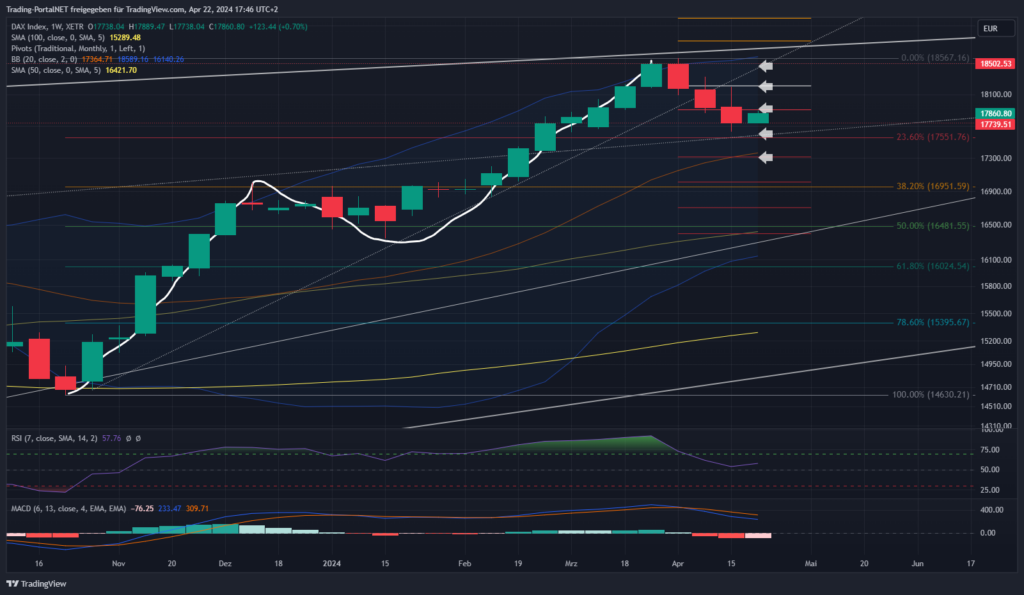Select the SMA 50 indicator legend
1024x595 pixels.
point(48,70)
